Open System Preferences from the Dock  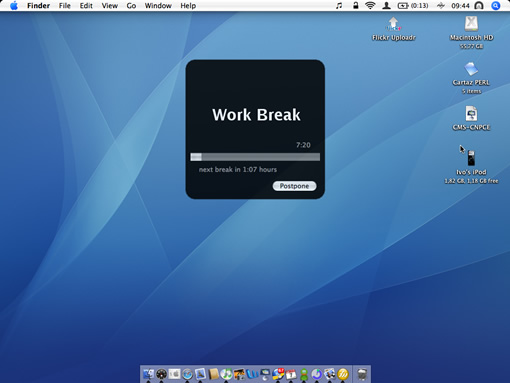tap(174, 374)
